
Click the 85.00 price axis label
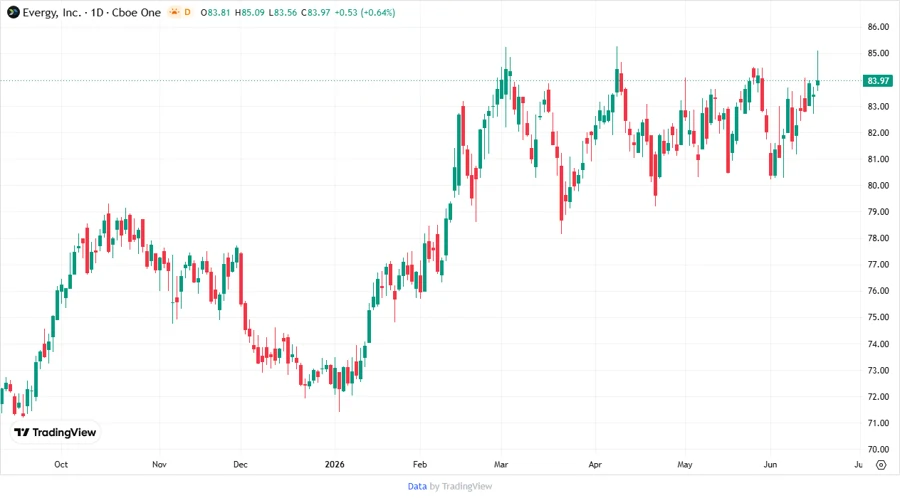click(878, 53)
